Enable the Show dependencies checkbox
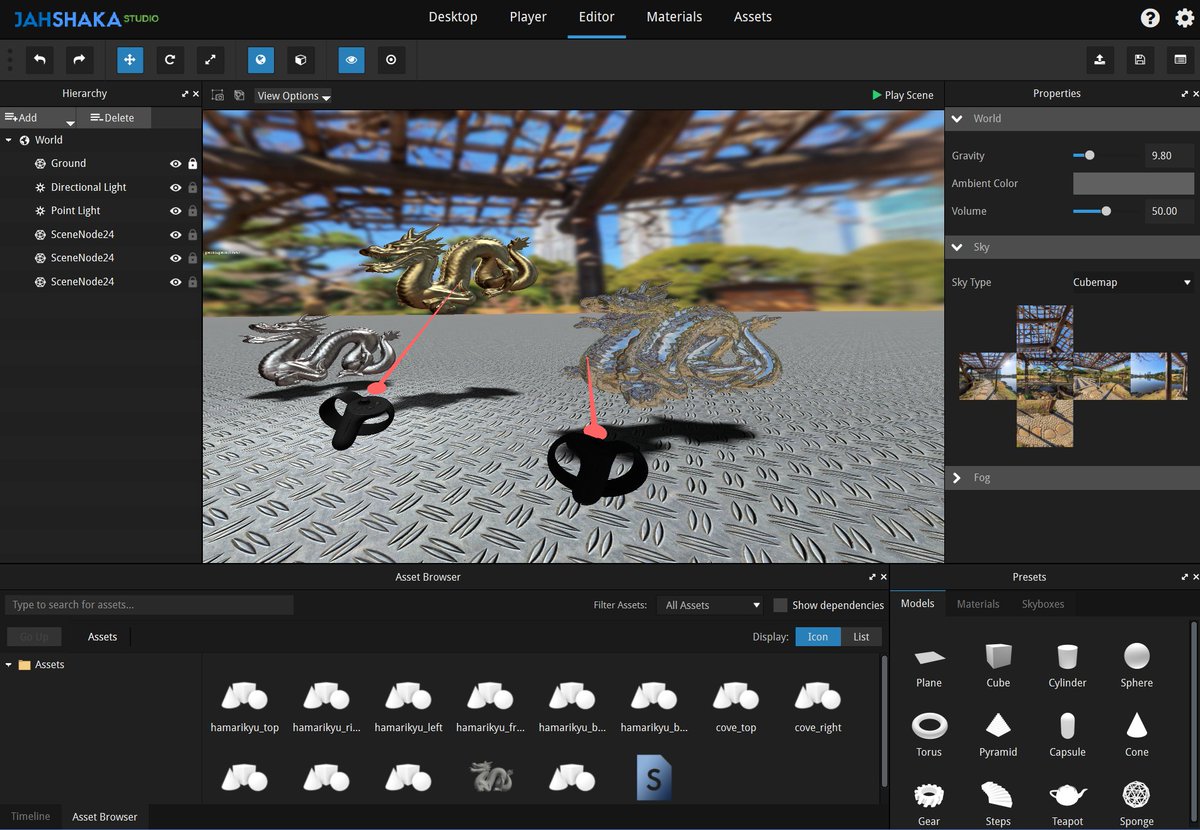 [779, 605]
